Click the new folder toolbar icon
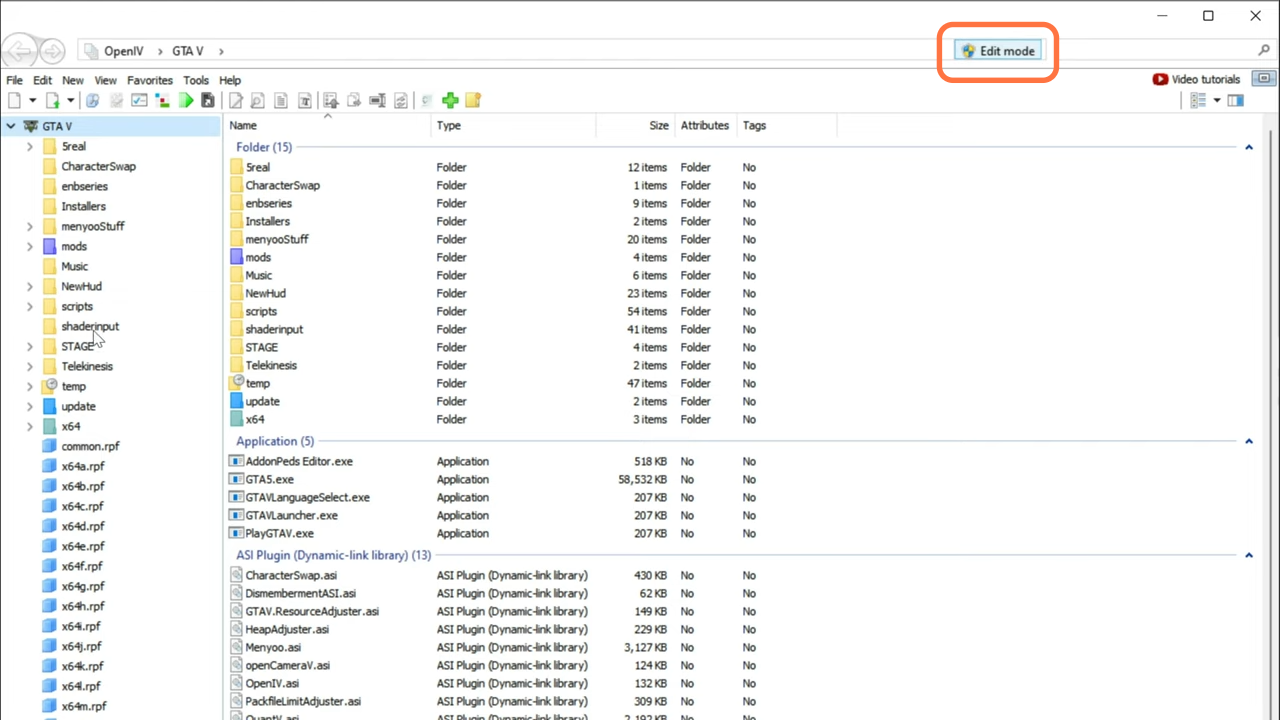This screenshot has height=720, width=1280. click(x=473, y=100)
